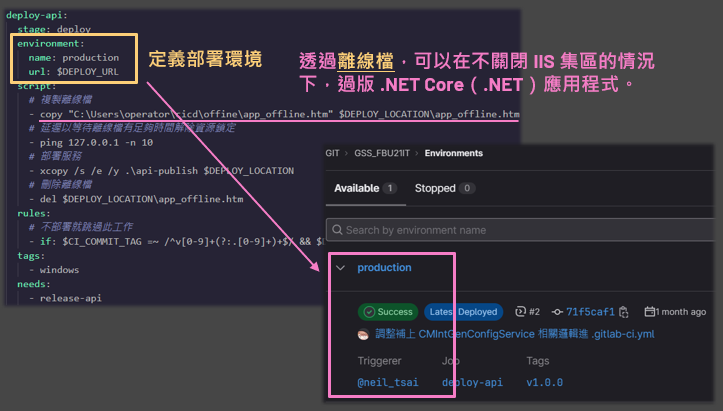Open triggerer @neil_tsai profile
Screen dimensions: 723x411
pyautogui.click(x=388, y=382)
